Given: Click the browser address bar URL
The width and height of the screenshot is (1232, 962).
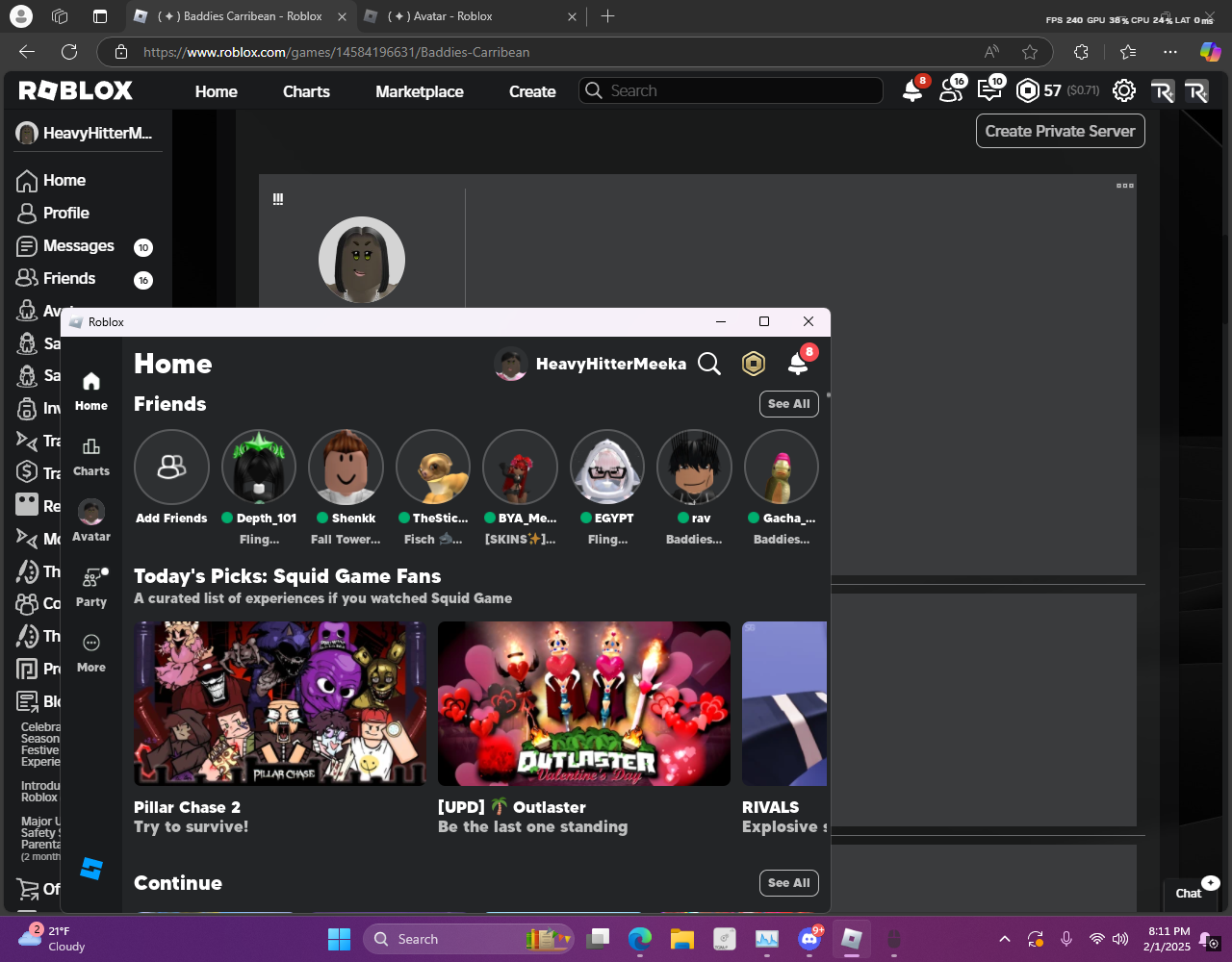Looking at the screenshot, I should coord(336,52).
